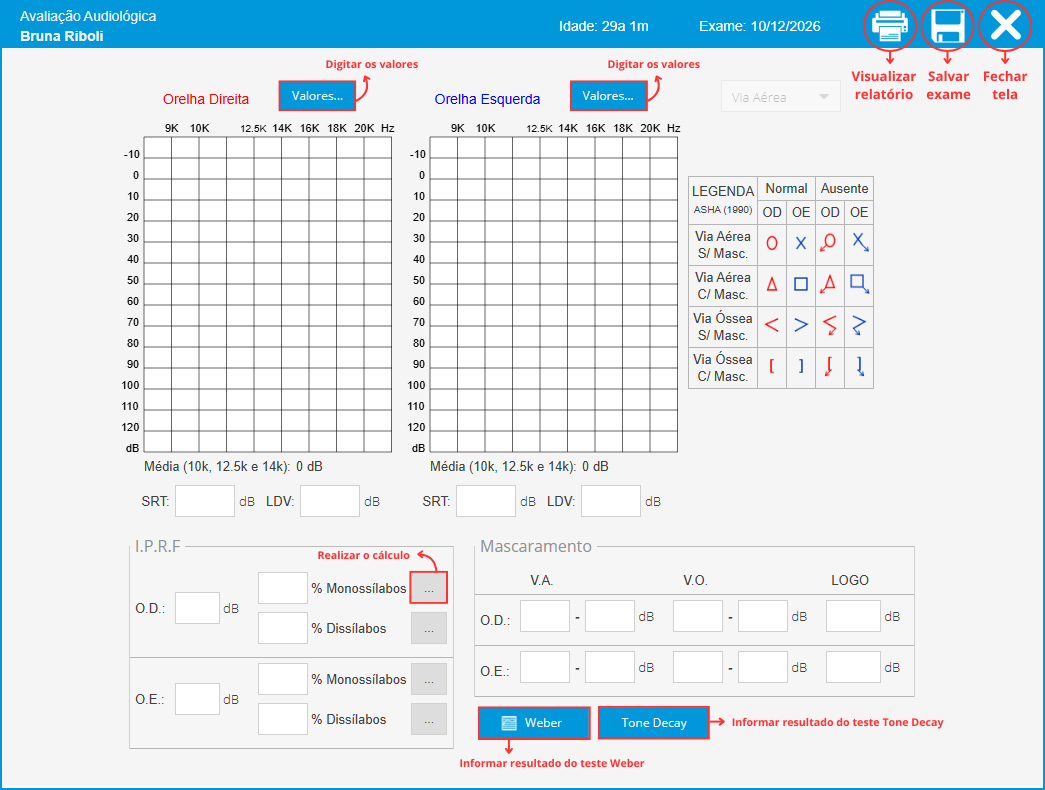Click the O.D. Monossílabos calculation button
Image resolution: width=1045 pixels, height=790 pixels.
428,589
